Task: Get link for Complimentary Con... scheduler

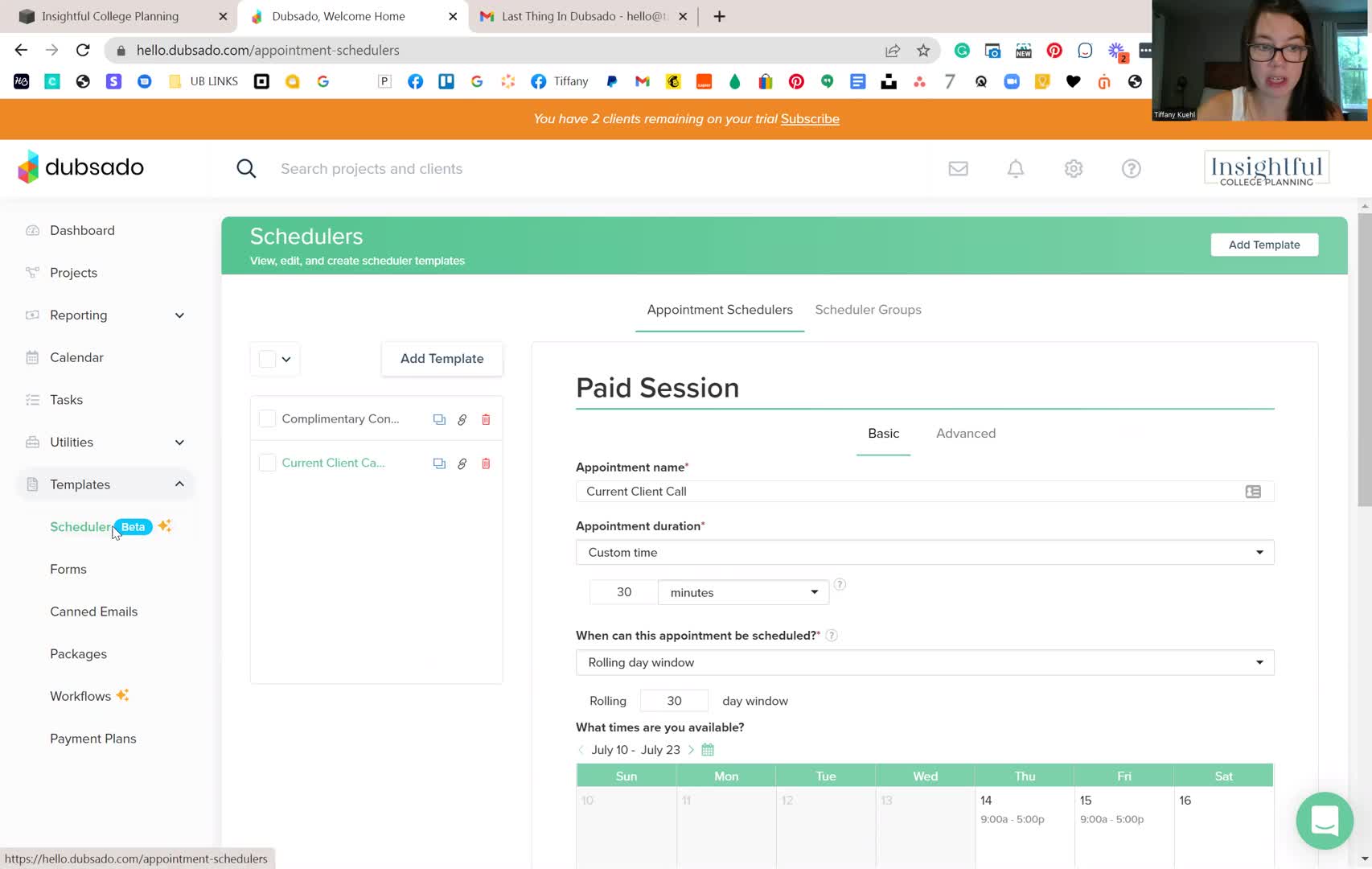Action: tap(462, 419)
